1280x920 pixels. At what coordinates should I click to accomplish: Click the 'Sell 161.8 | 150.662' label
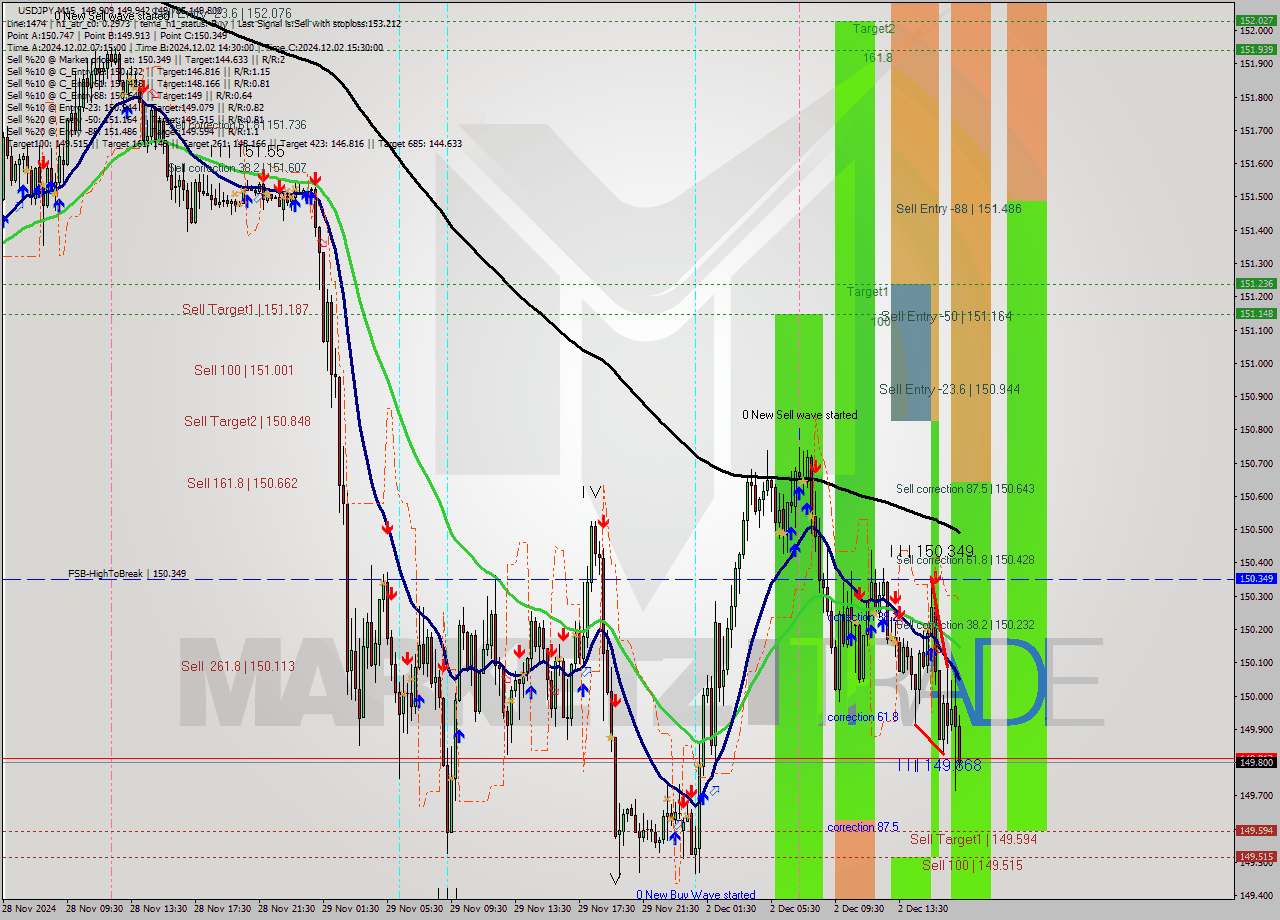(x=242, y=483)
